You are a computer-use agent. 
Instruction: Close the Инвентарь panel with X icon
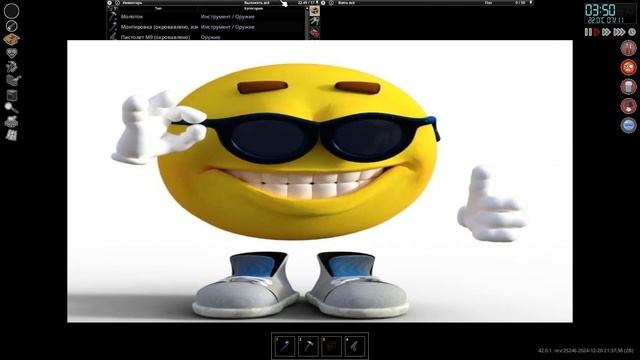(x=109, y=3)
